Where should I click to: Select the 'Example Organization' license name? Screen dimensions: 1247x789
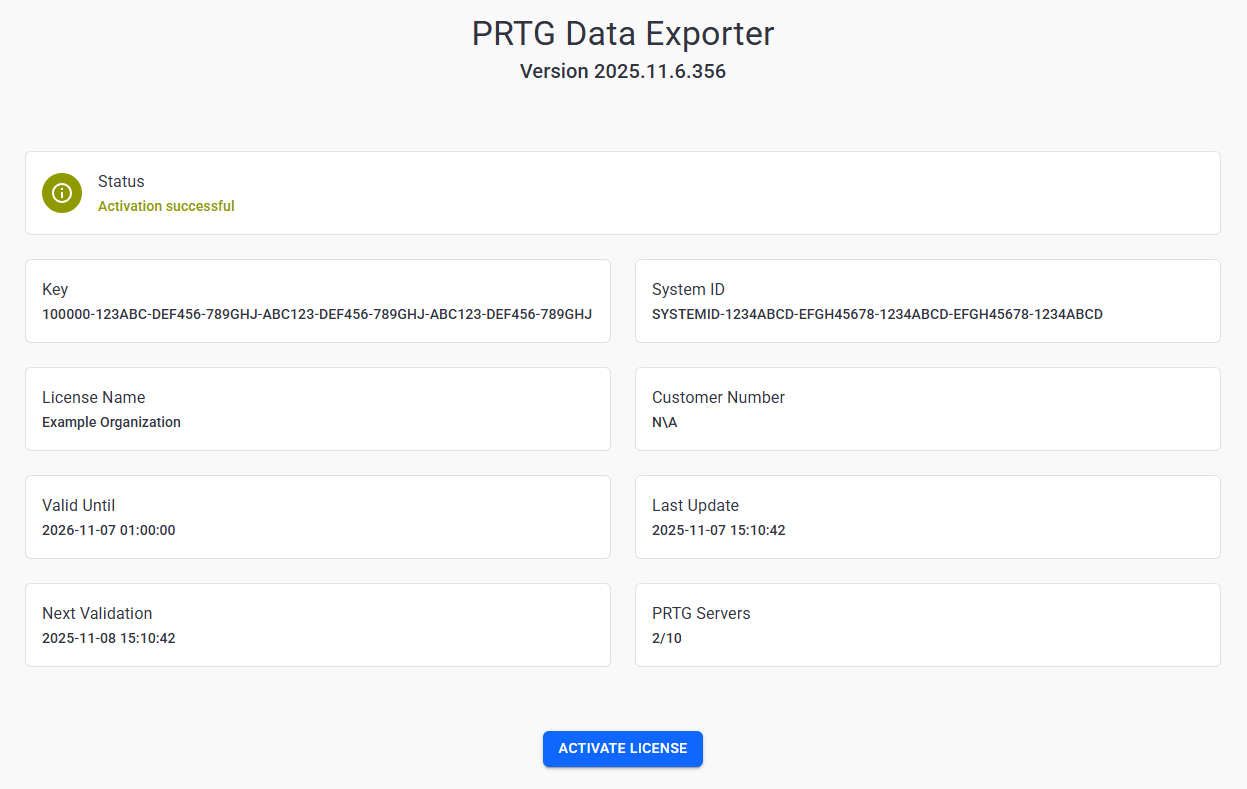[x=111, y=422]
